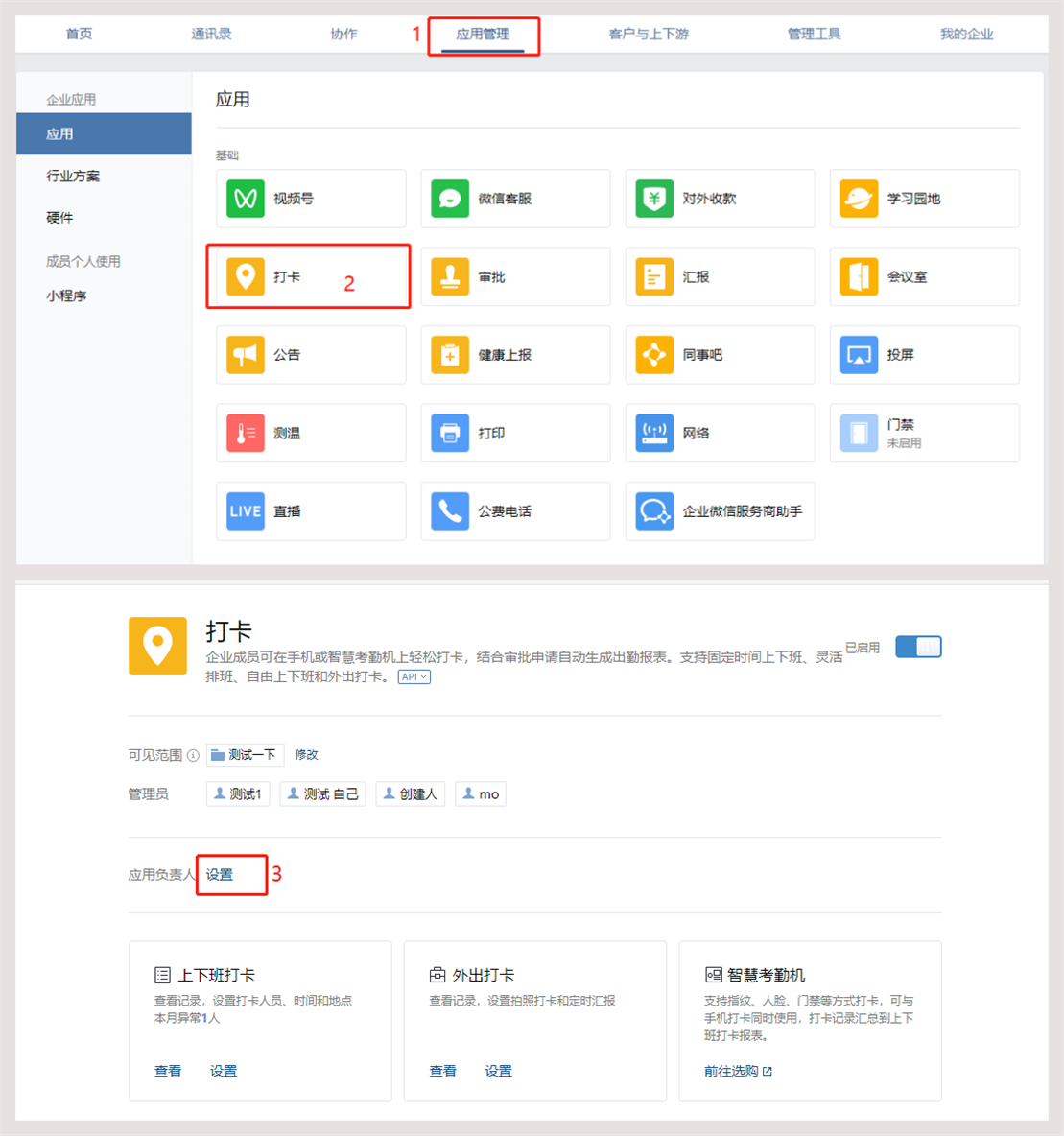This screenshot has height=1136, width=1064.
Task: Open the 健康上报 icon
Action: click(x=450, y=355)
